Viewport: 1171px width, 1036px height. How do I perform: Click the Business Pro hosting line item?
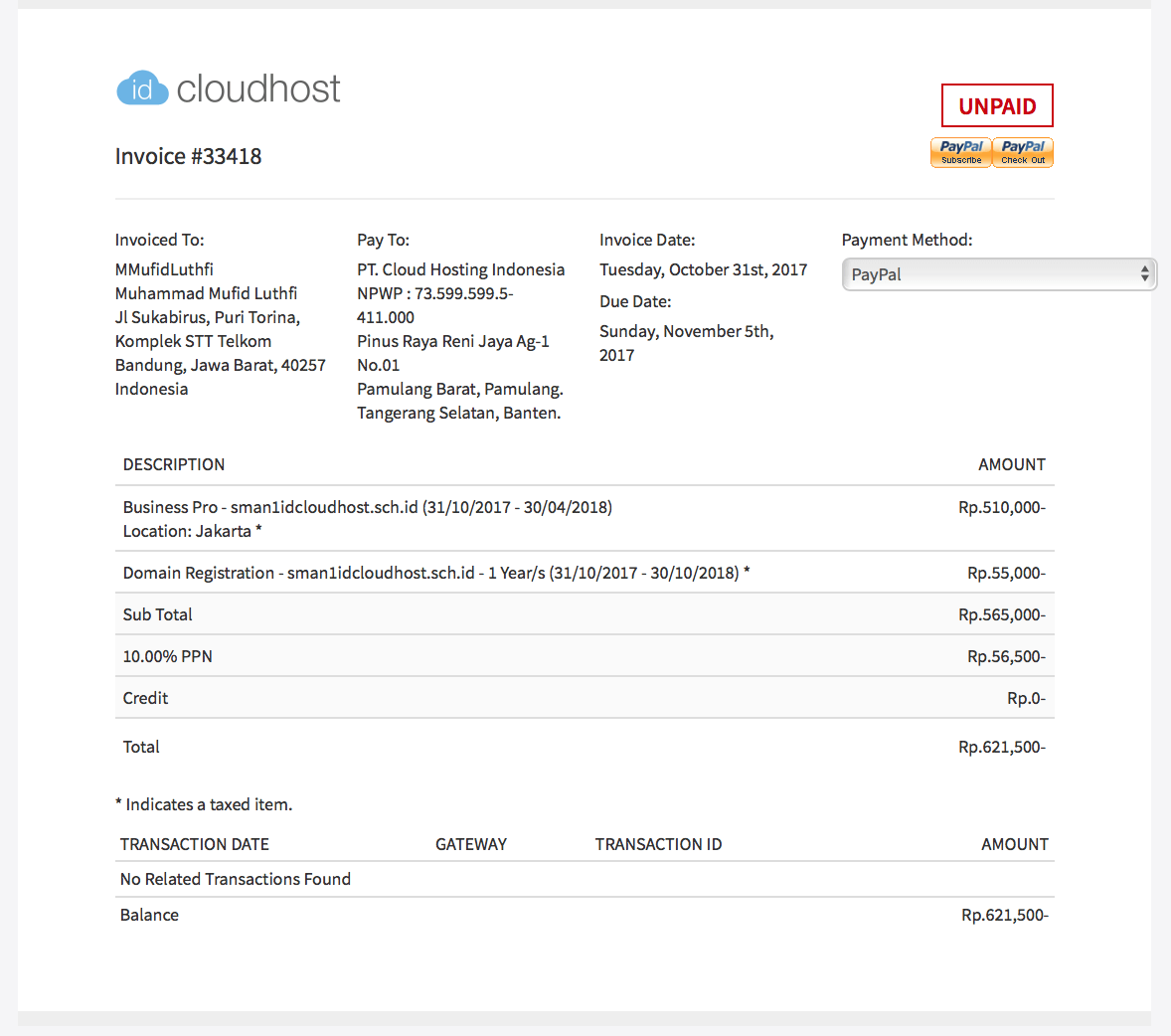pyautogui.click(x=367, y=507)
